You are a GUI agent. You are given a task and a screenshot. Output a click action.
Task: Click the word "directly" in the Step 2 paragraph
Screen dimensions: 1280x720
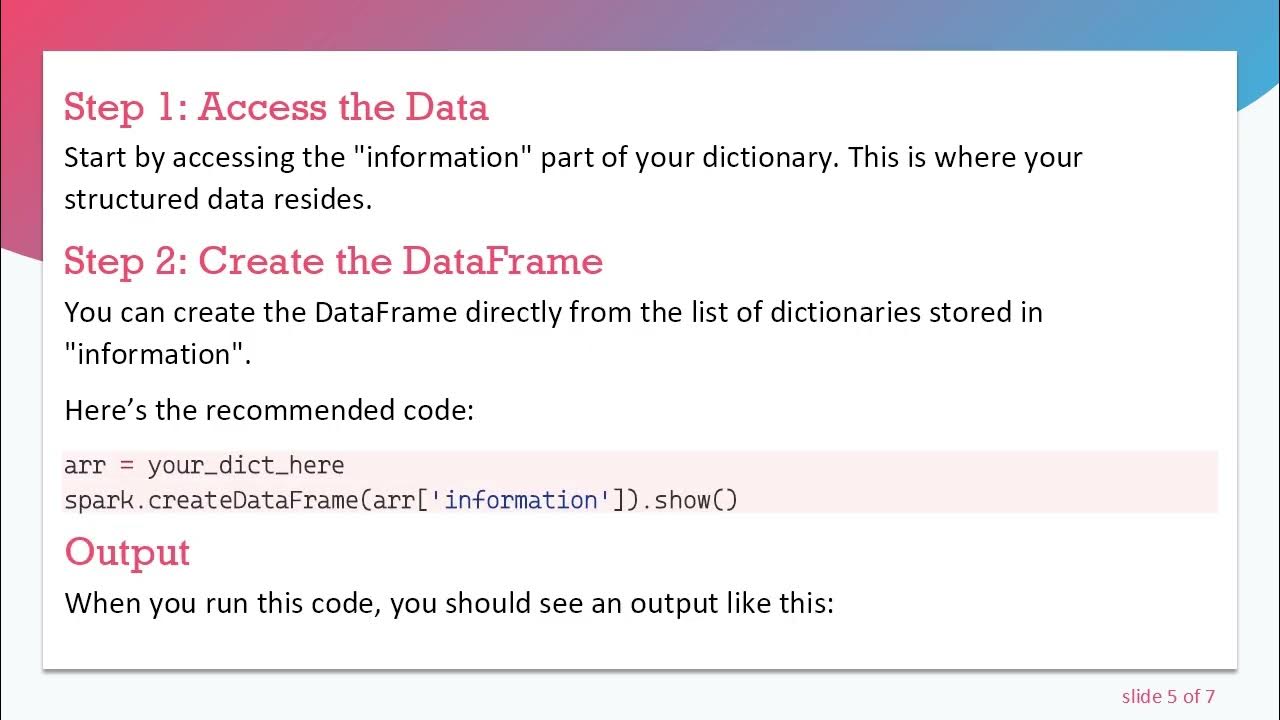(x=514, y=312)
